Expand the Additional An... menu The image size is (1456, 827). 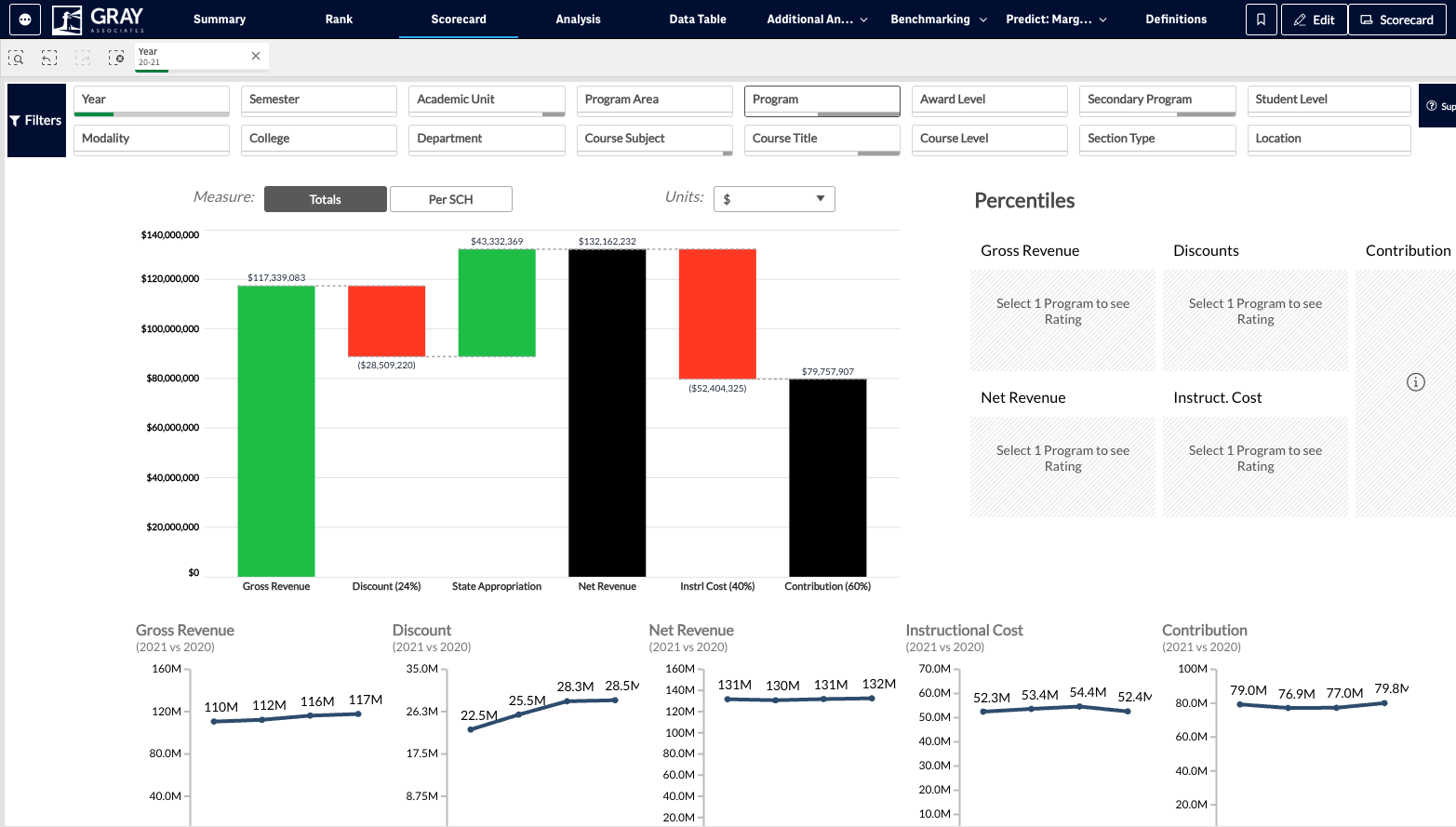click(817, 20)
